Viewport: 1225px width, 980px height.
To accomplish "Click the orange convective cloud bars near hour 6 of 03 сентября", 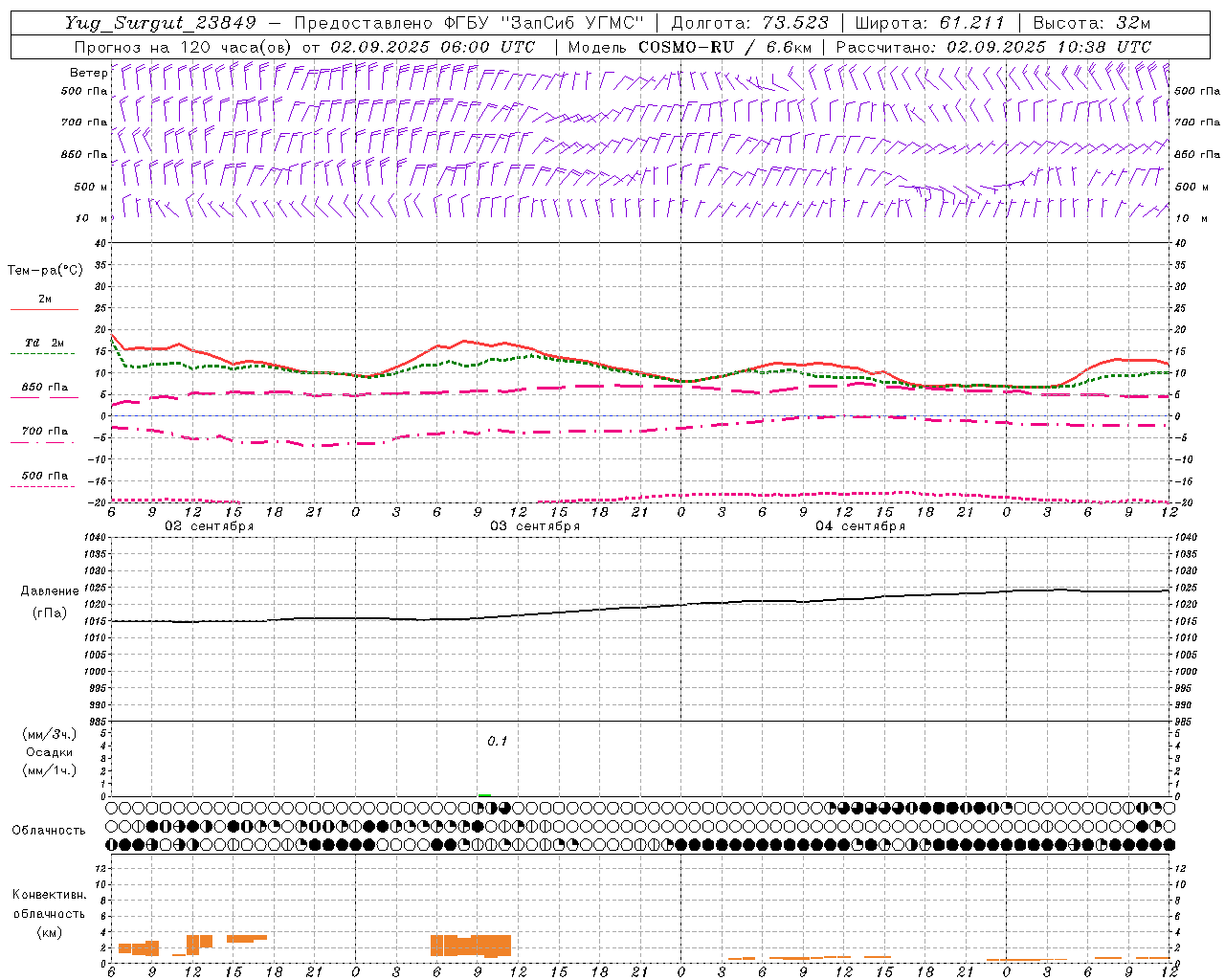I will point(471,946).
